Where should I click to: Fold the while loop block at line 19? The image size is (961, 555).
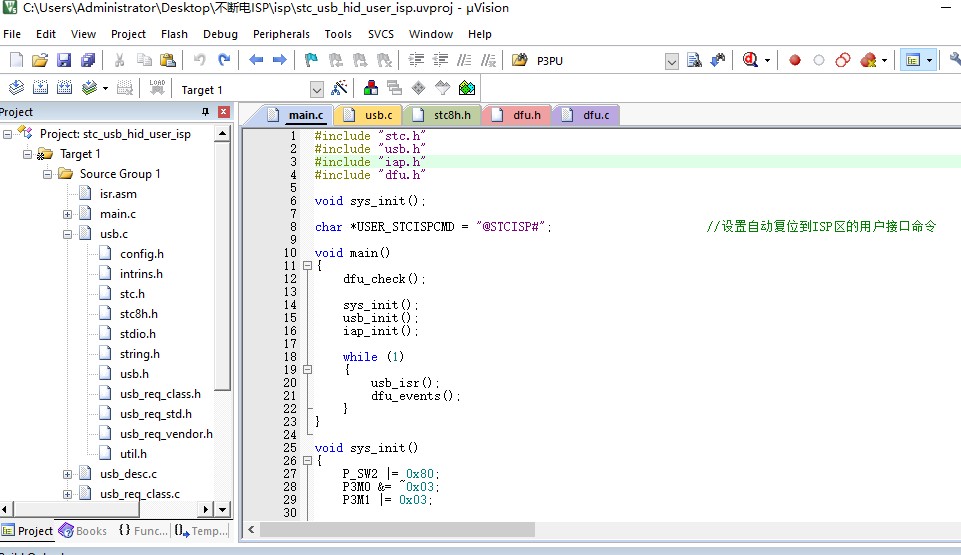pyautogui.click(x=308, y=370)
